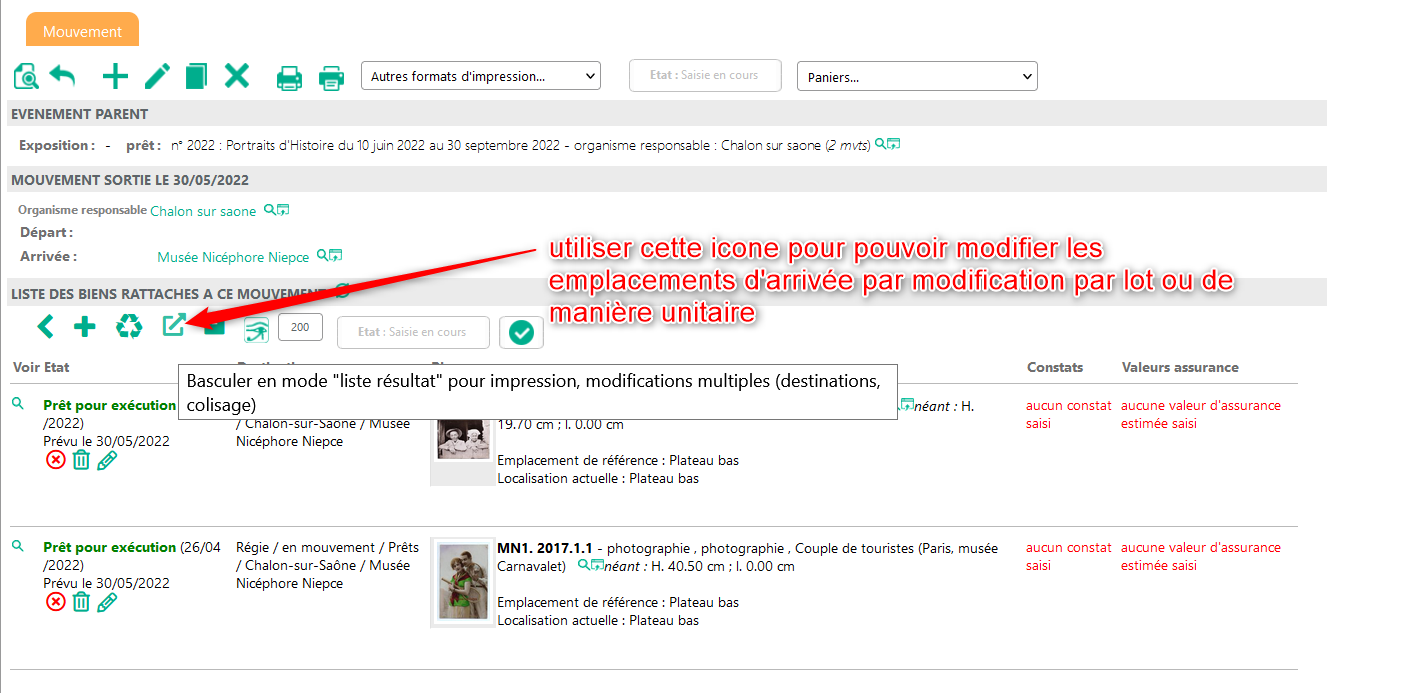Click the first printer icon
1420x693 pixels.
(x=289, y=78)
